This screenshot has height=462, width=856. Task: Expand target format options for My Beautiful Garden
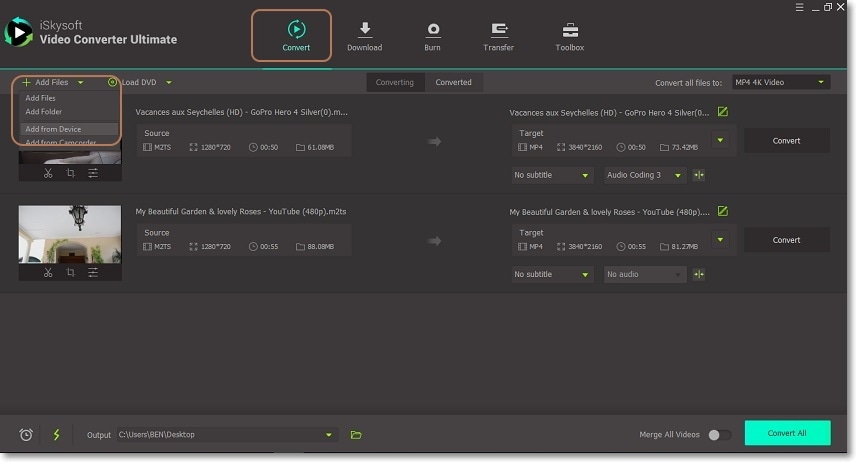(x=721, y=240)
